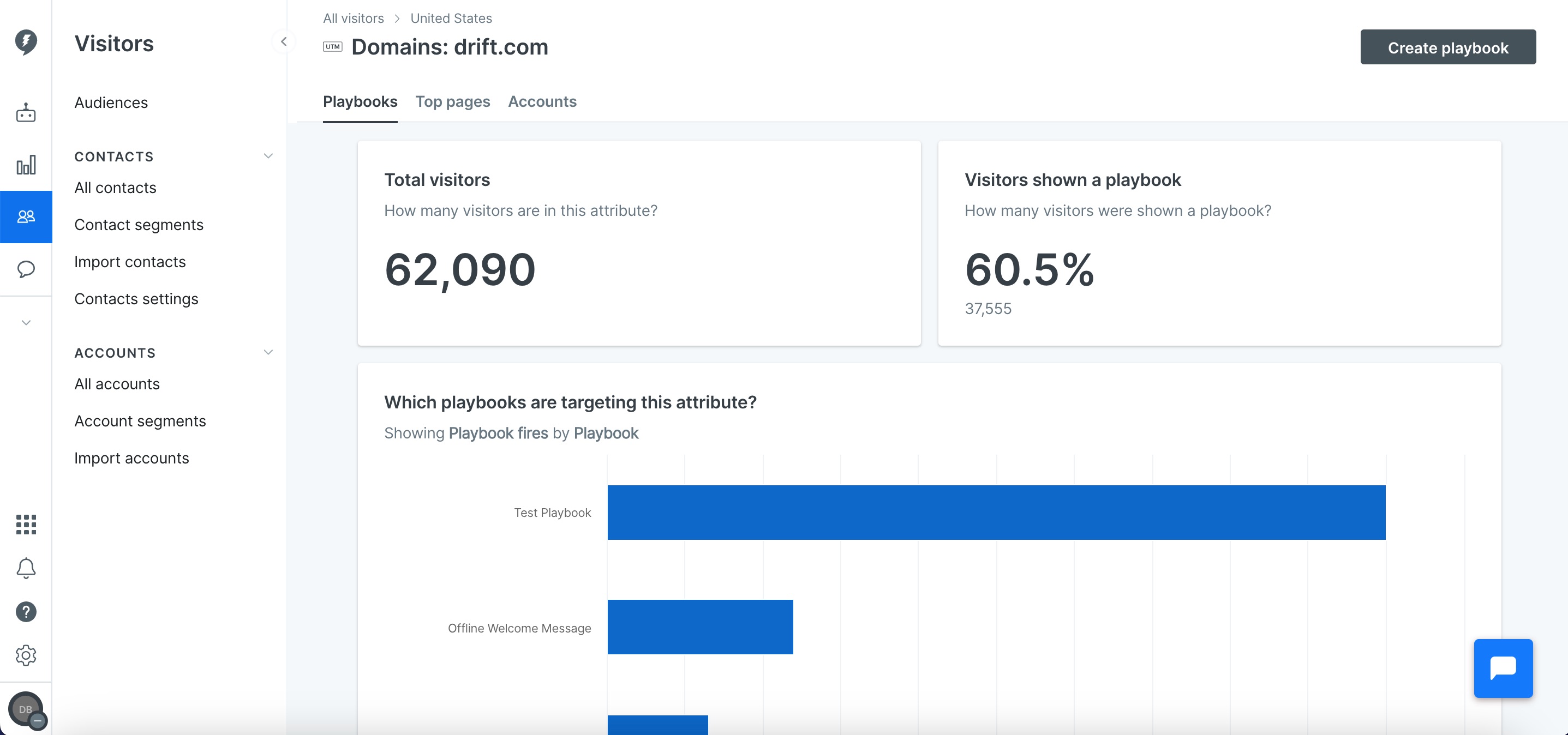This screenshot has height=735, width=1568.
Task: Switch to the Accounts tab
Action: [x=542, y=101]
